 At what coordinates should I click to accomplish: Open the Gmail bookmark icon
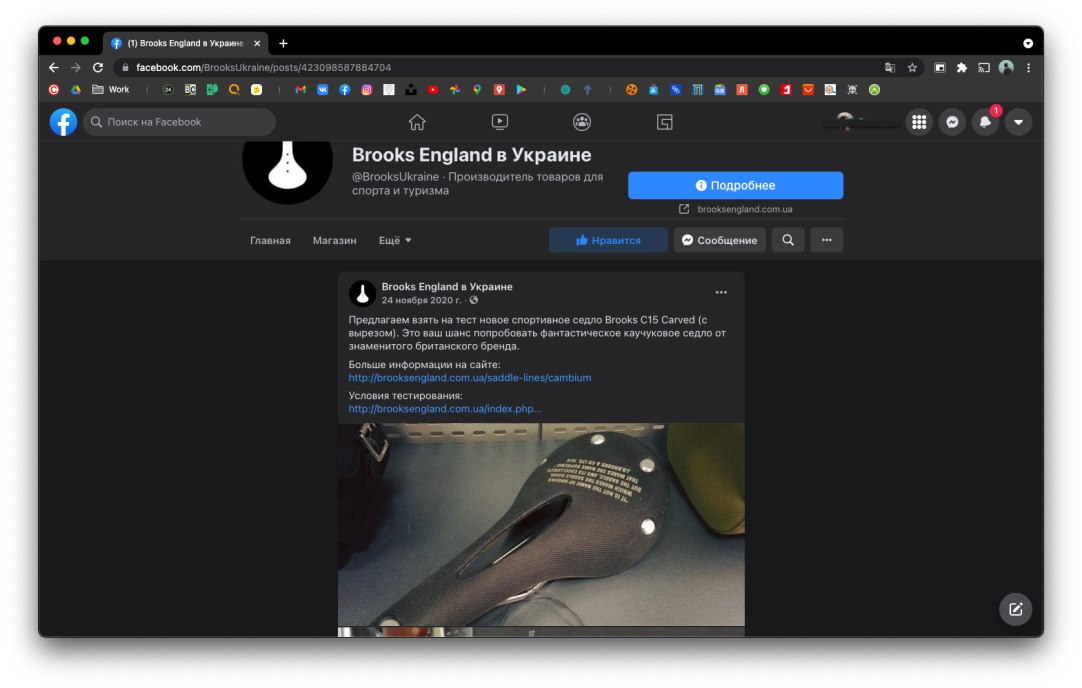pos(300,90)
